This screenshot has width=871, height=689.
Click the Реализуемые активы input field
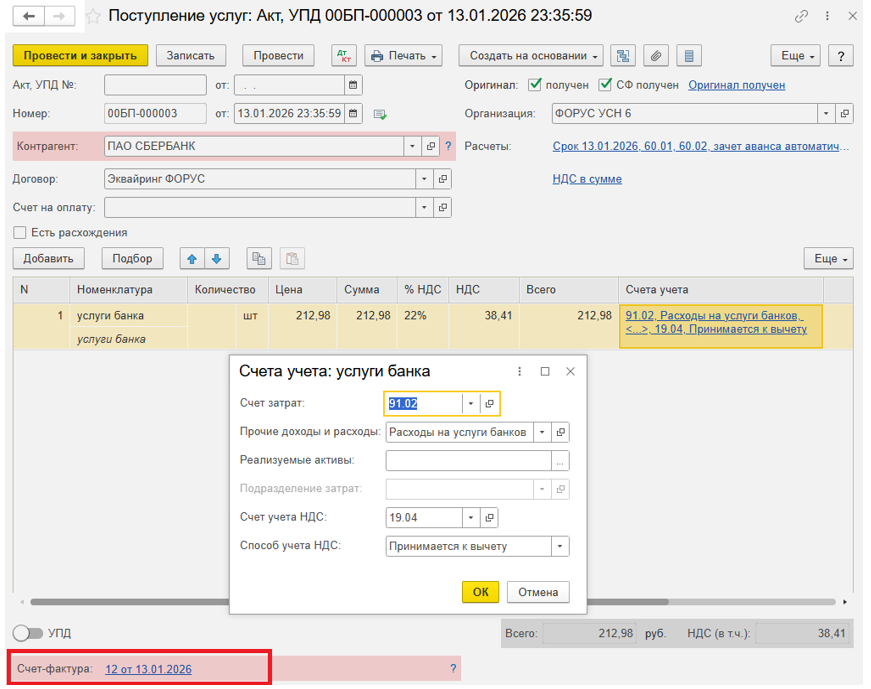point(469,461)
